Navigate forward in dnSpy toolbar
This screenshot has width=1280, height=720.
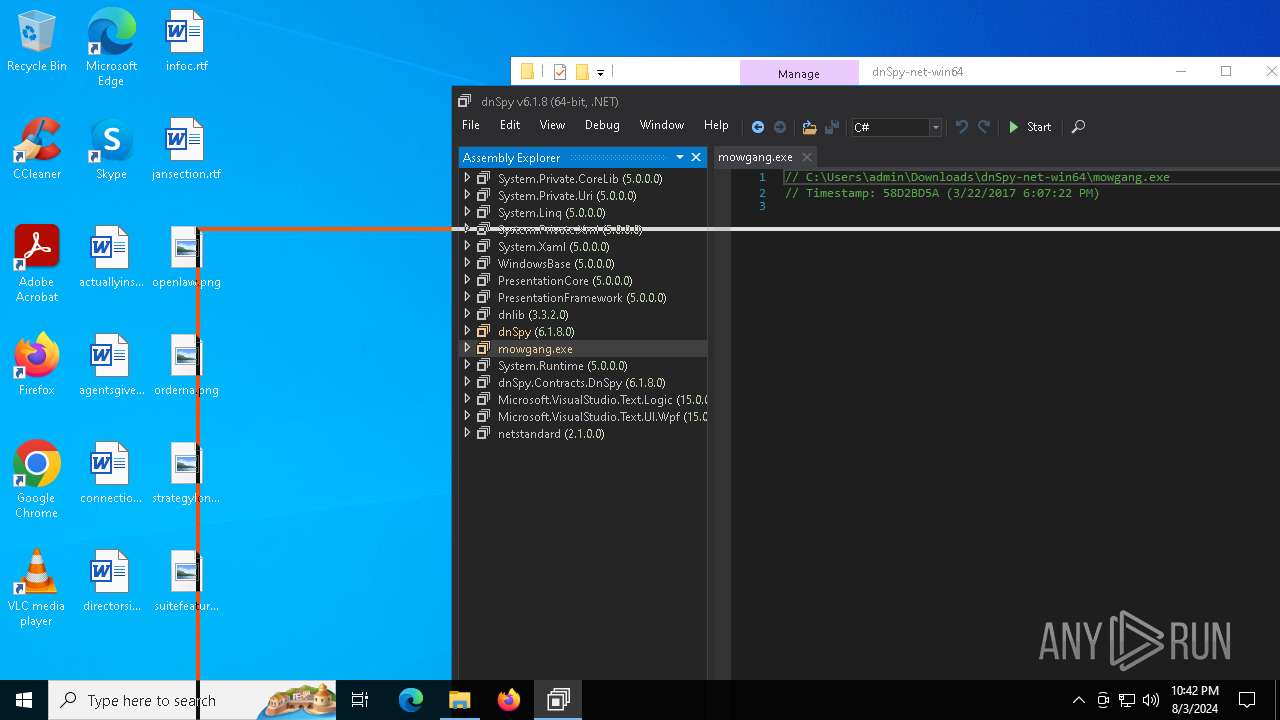coord(780,127)
